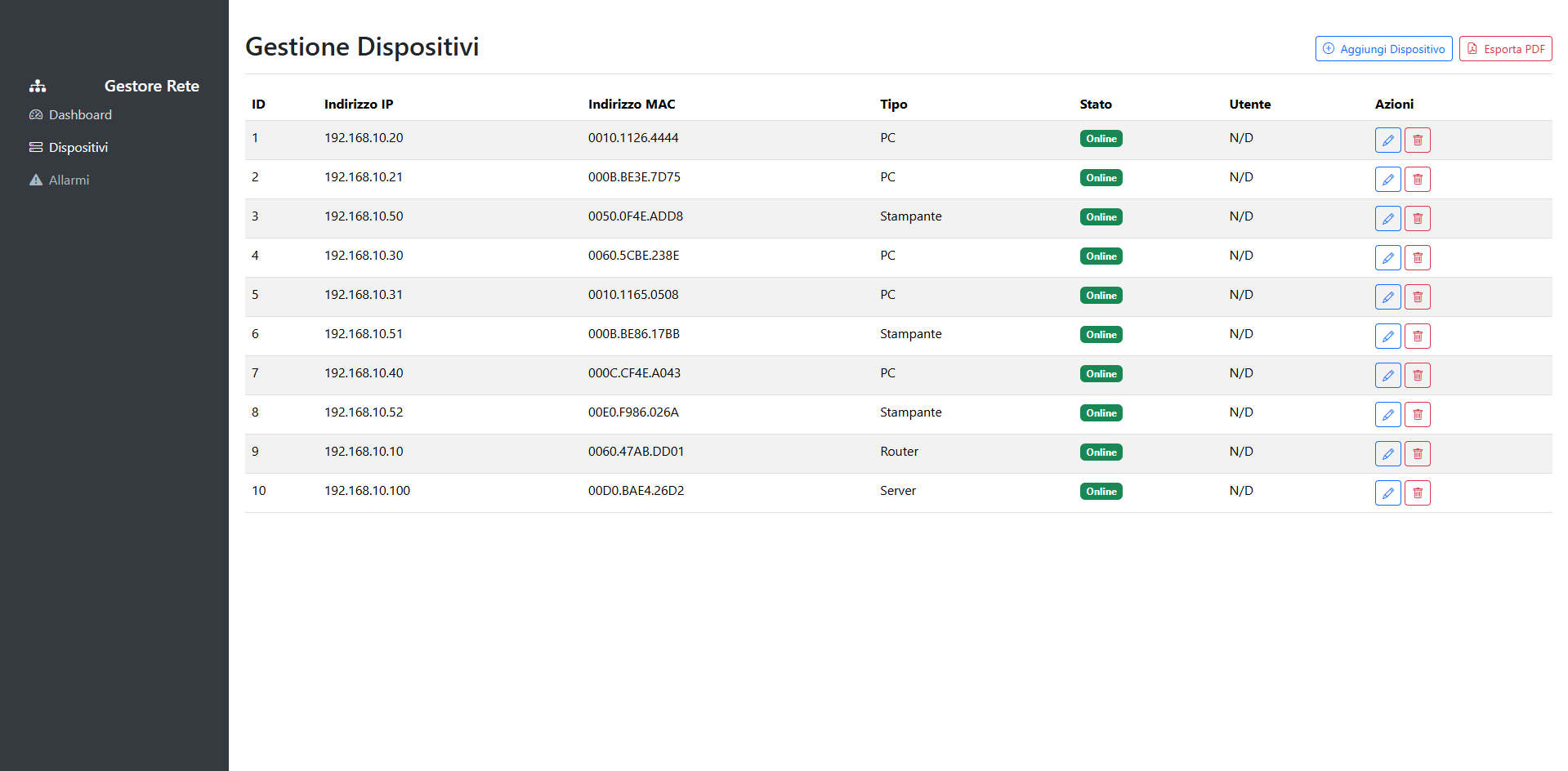Edit the Stampante at 192.168.10.50
The width and height of the screenshot is (1568, 771).
tap(1387, 218)
